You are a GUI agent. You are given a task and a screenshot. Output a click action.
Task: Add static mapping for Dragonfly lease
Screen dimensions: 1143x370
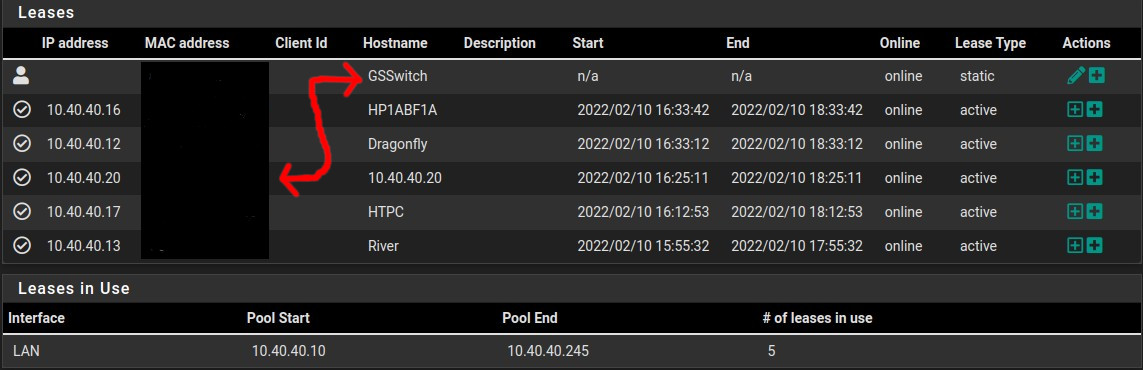(1074, 143)
